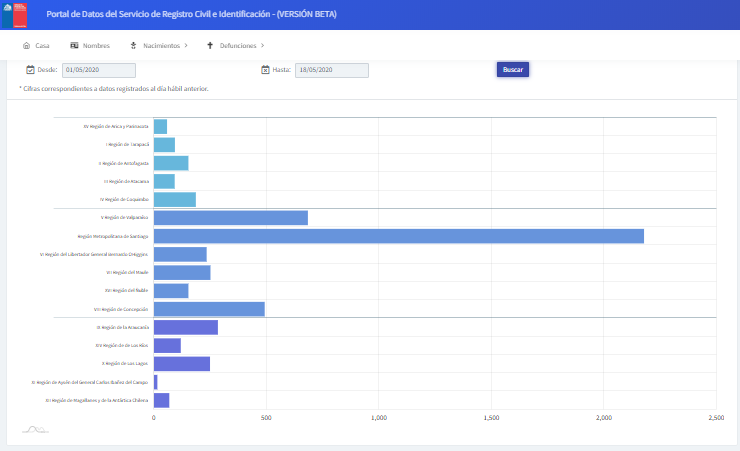Open the Desde date field 01/05/2020
The width and height of the screenshot is (740, 451).
tap(98, 70)
